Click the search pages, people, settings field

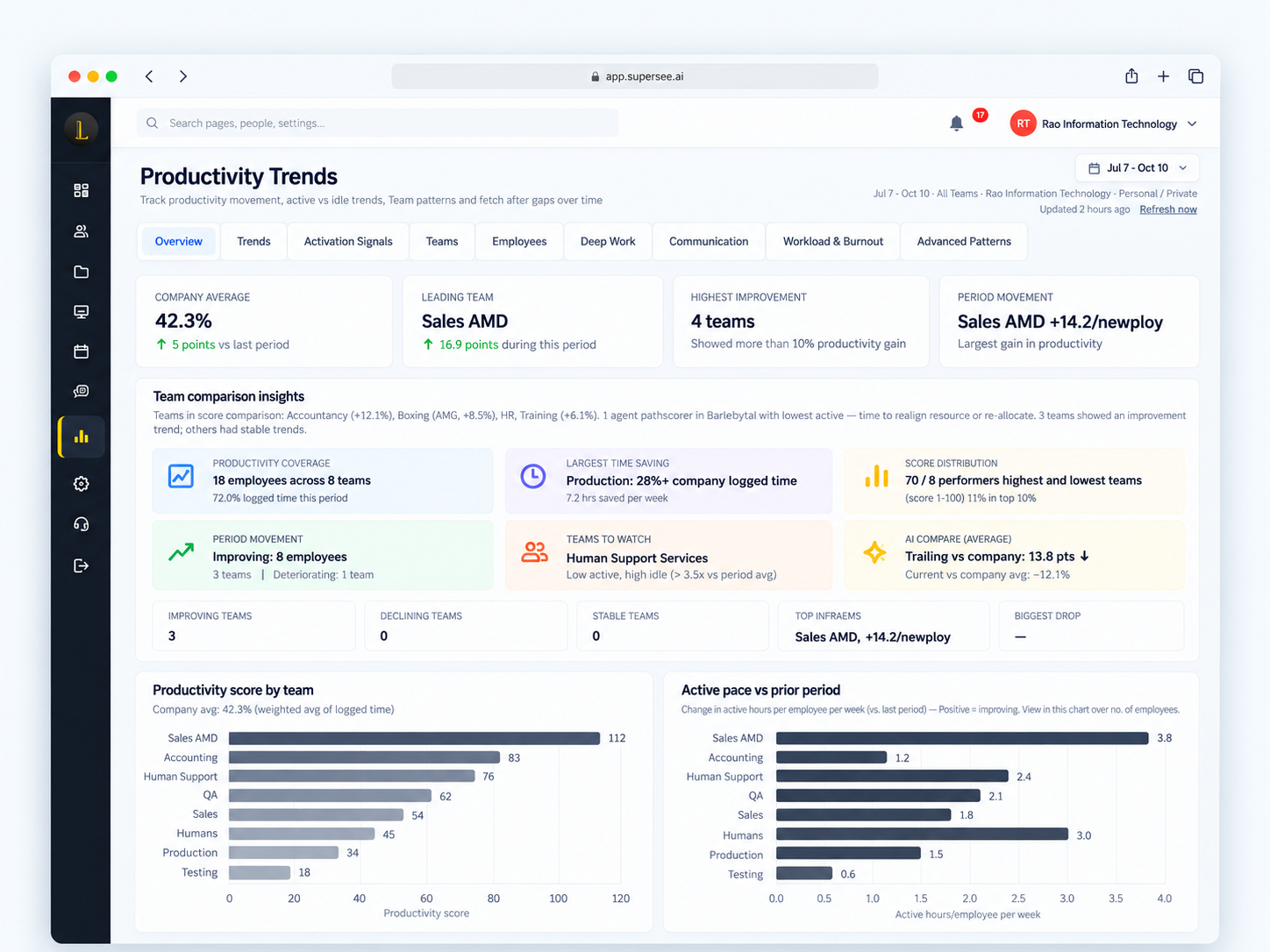[x=378, y=123]
